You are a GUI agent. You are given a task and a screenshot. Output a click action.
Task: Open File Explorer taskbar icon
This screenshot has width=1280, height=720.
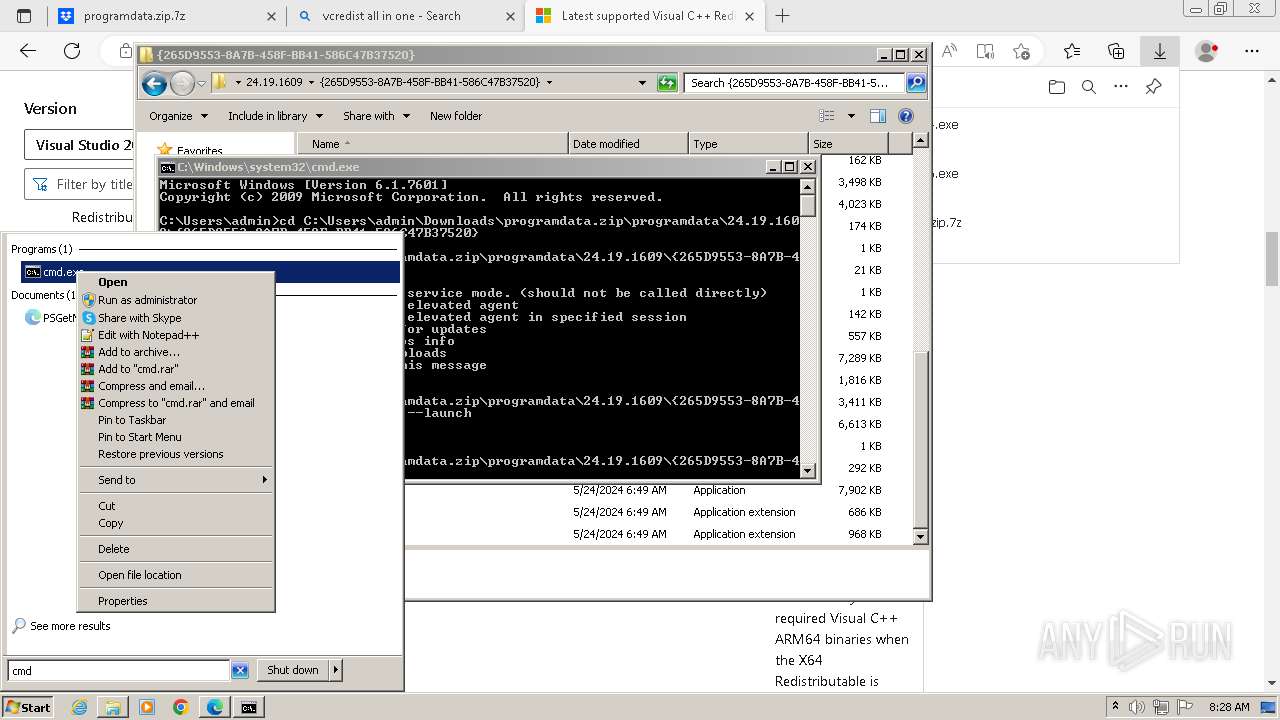coord(113,707)
